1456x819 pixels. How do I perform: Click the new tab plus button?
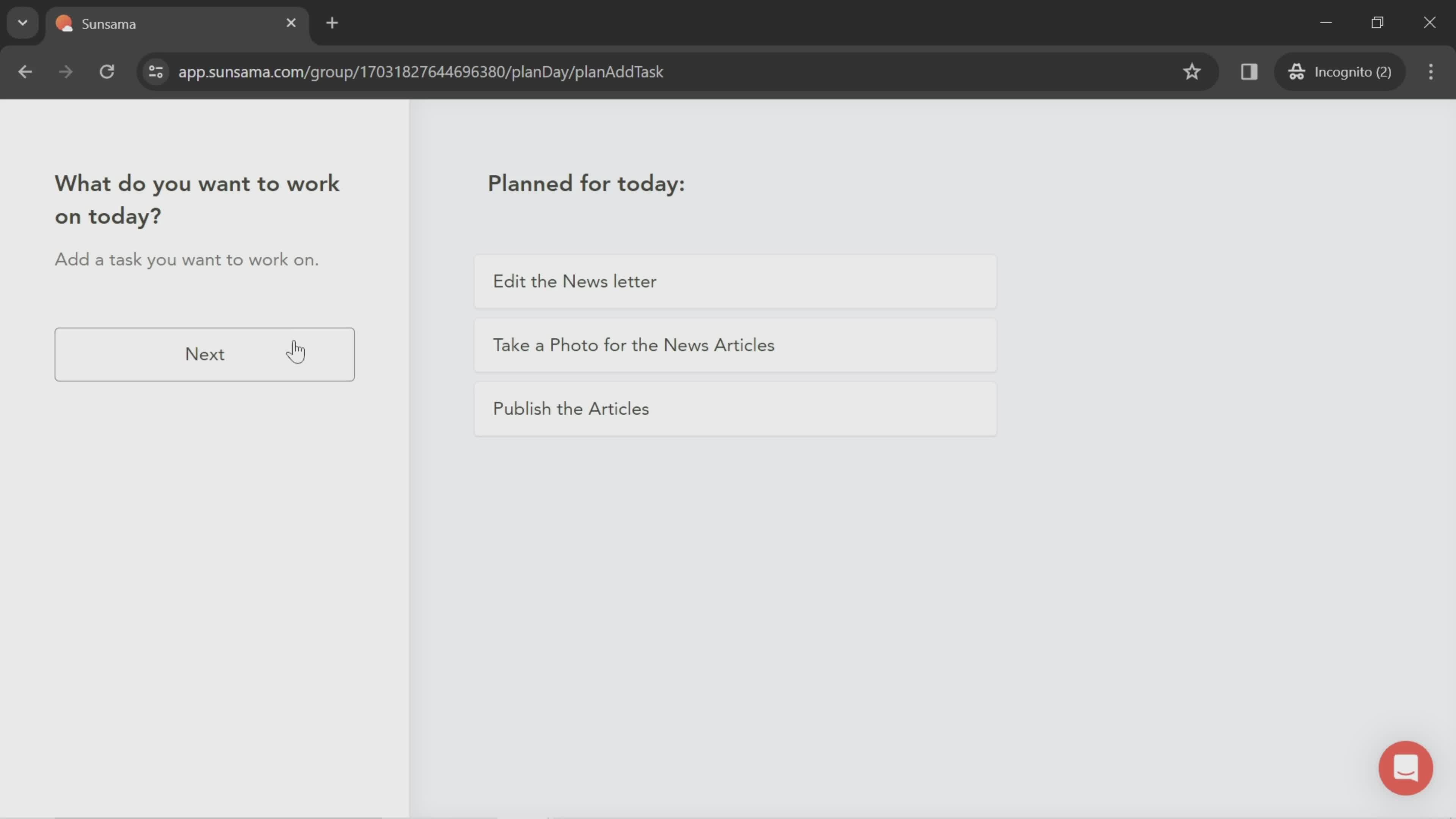click(x=331, y=22)
